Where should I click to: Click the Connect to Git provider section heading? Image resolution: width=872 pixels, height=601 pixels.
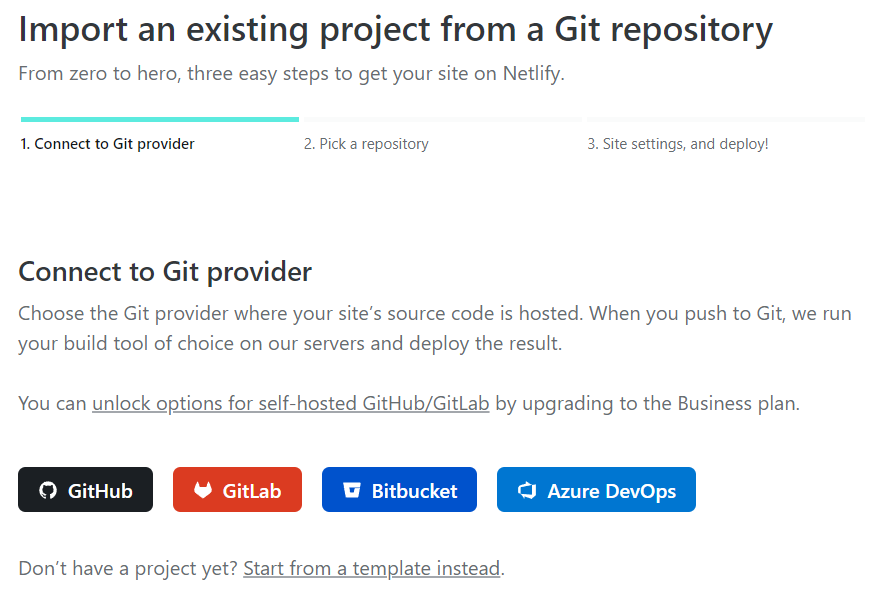click(165, 272)
